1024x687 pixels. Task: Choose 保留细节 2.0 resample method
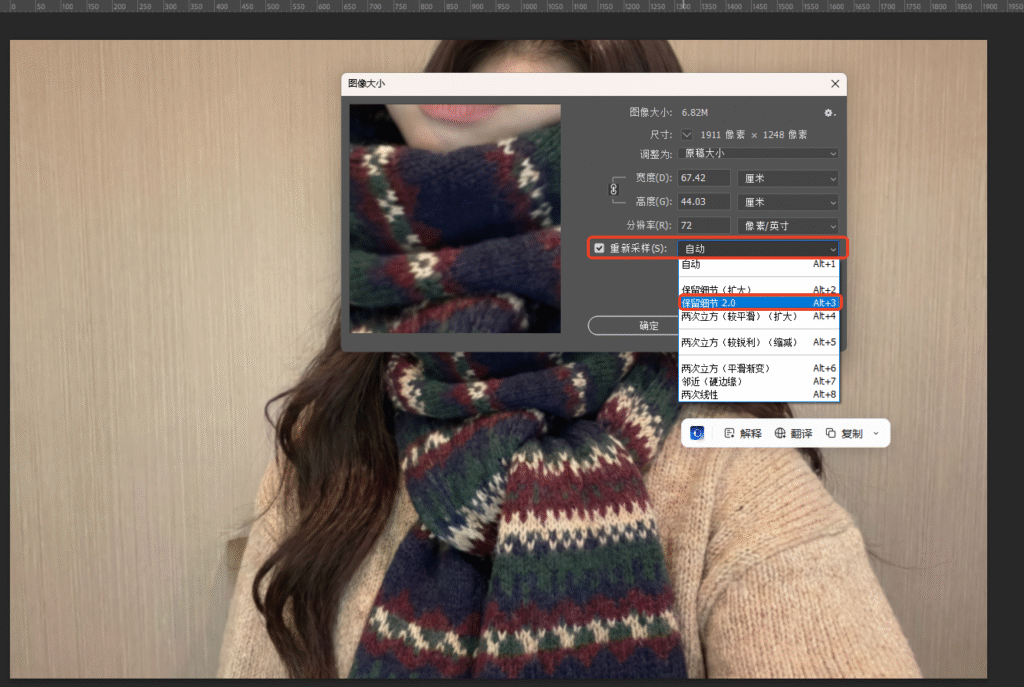(x=759, y=302)
